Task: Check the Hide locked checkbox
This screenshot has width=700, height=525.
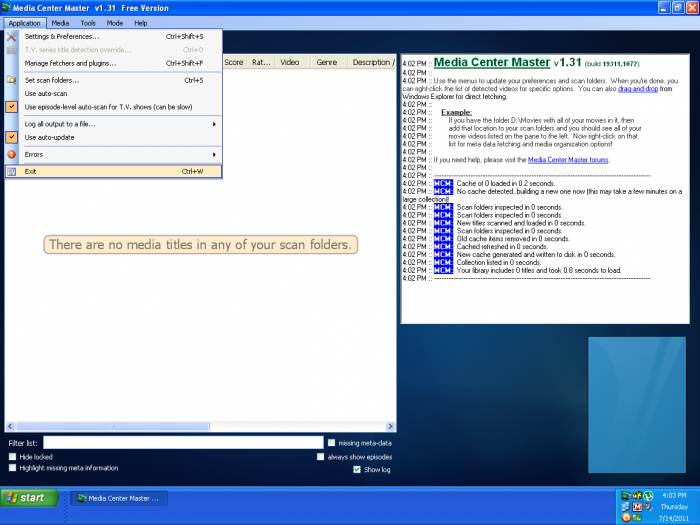Action: (x=12, y=457)
